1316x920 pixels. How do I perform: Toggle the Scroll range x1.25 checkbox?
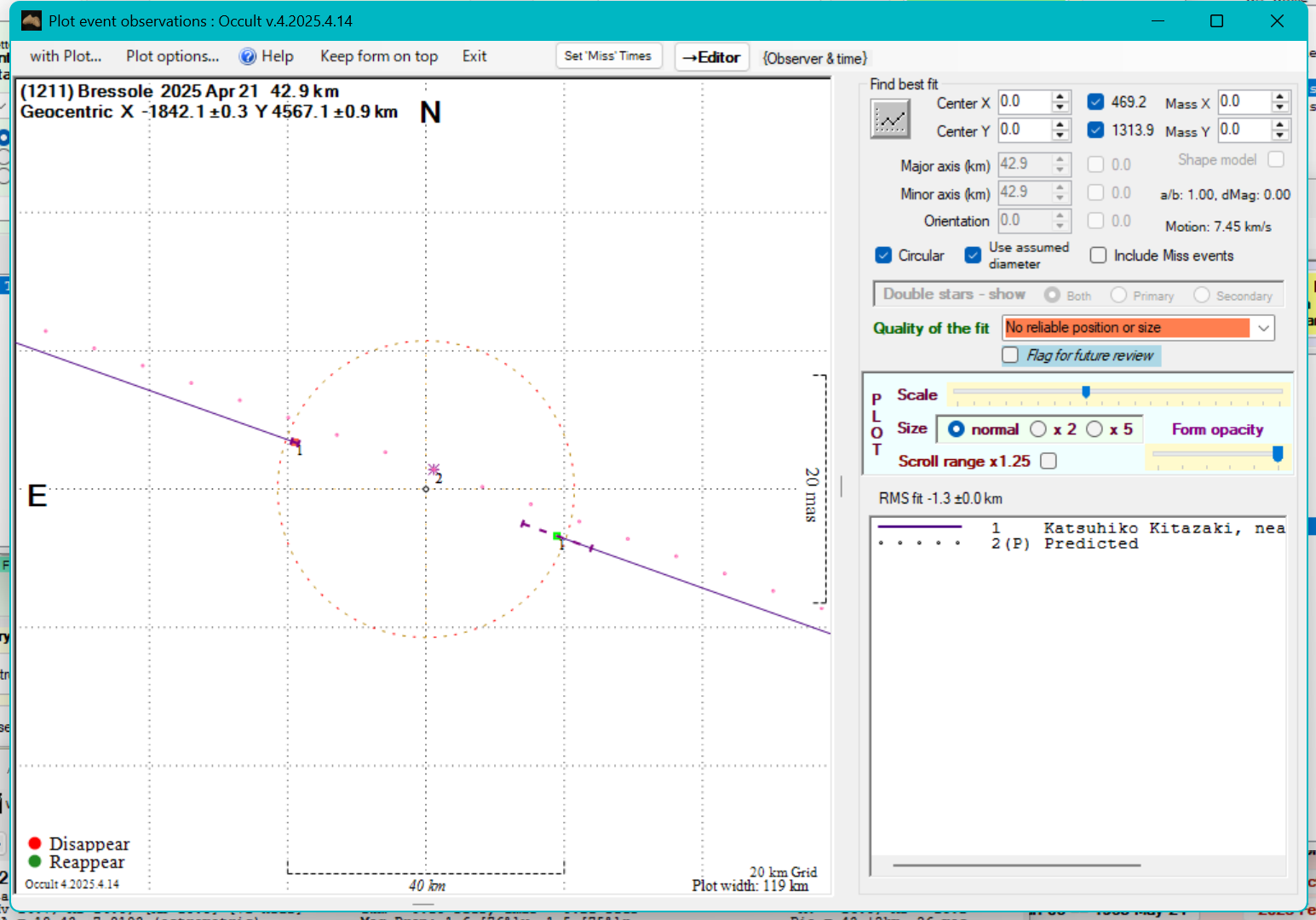[x=1049, y=461]
